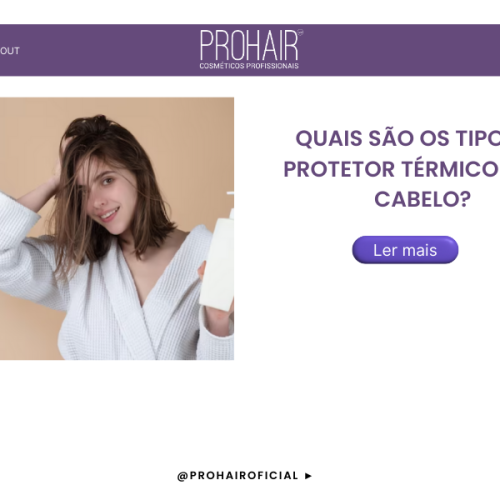500x500 pixels.
Task: Click empty purple header bar right of logo
Action: point(400,50)
